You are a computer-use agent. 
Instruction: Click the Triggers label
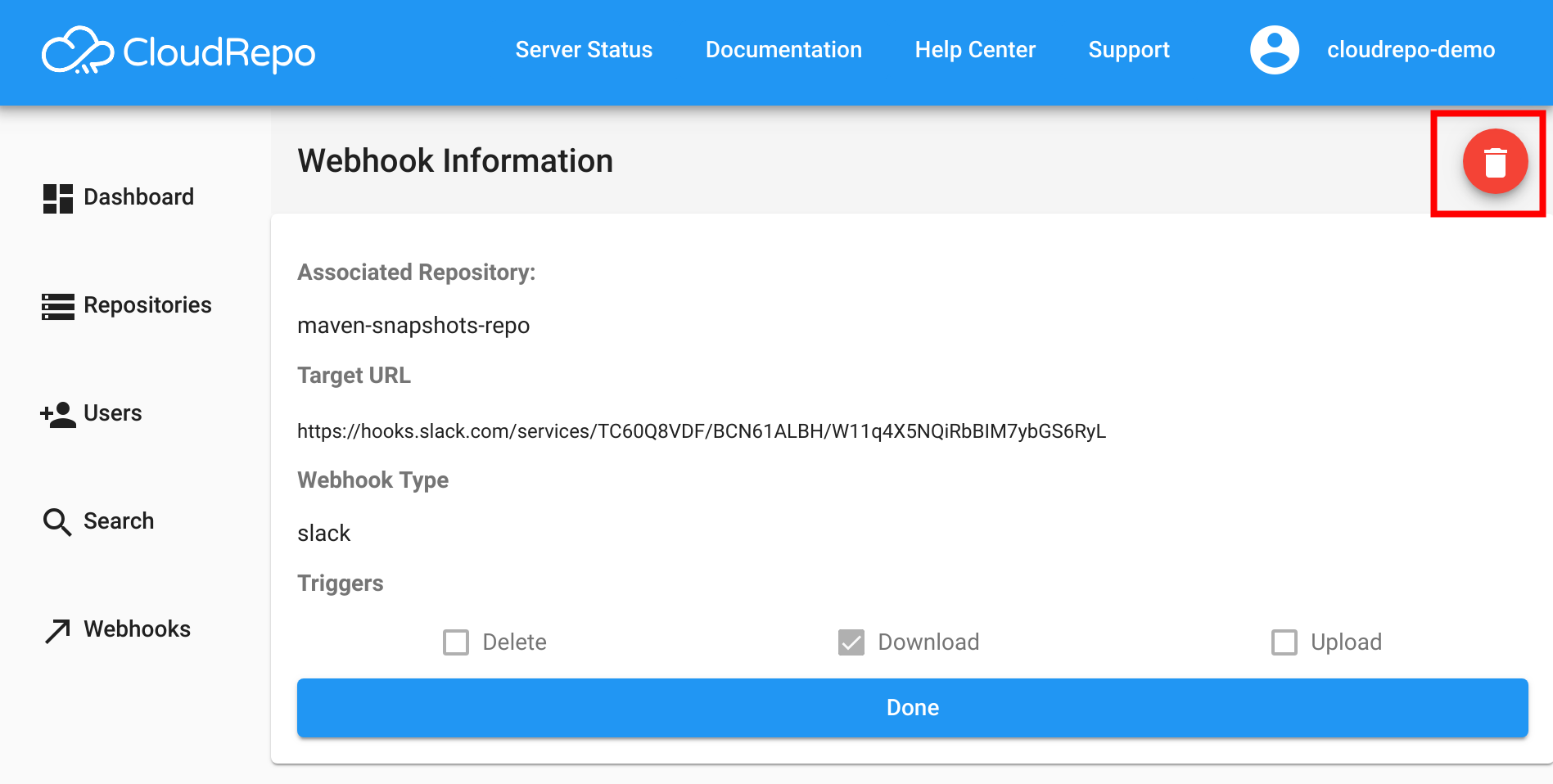[340, 583]
